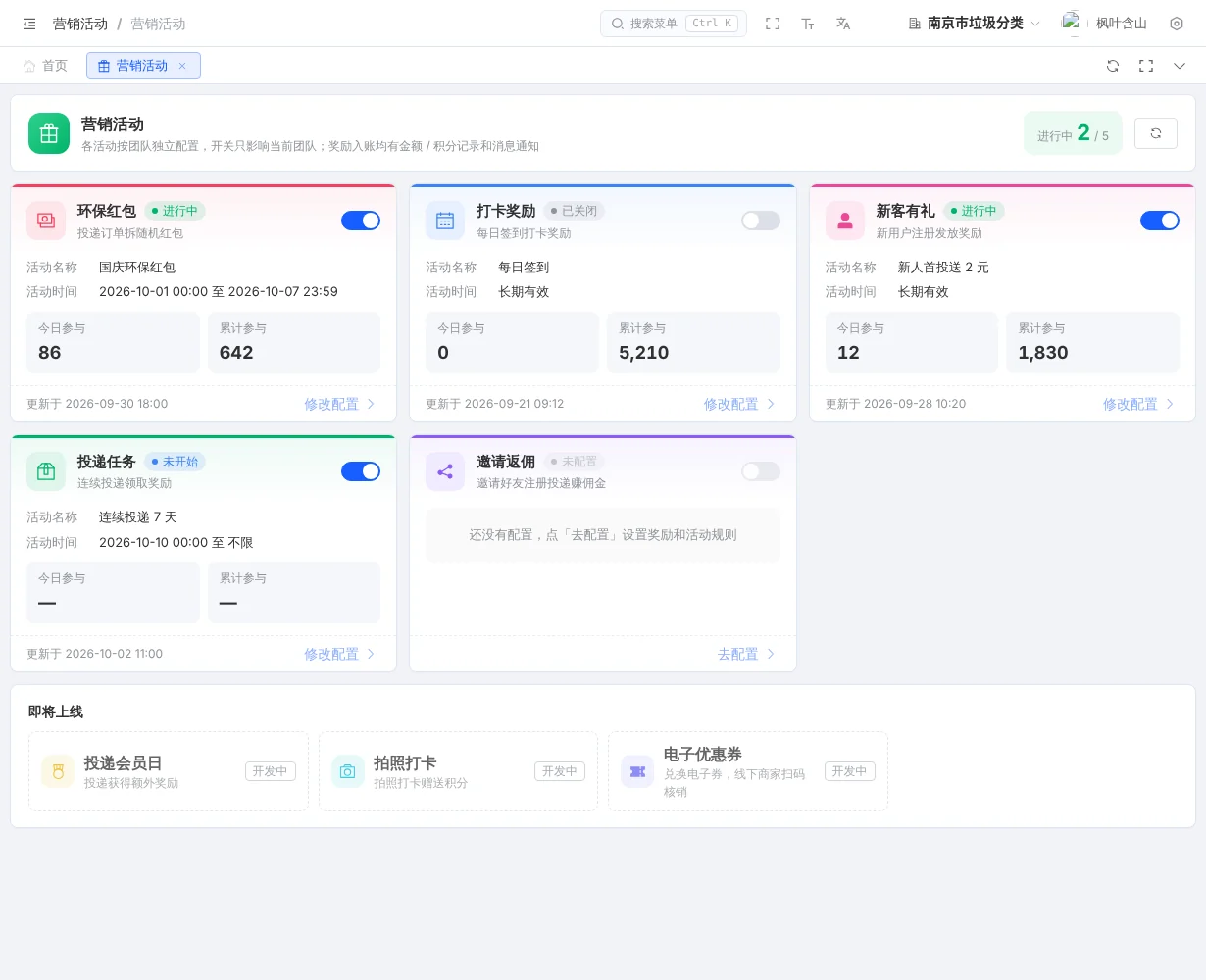Screen dimensions: 1206x980
Task: Toggle fullscreen from the top header
Action: tap(773, 24)
